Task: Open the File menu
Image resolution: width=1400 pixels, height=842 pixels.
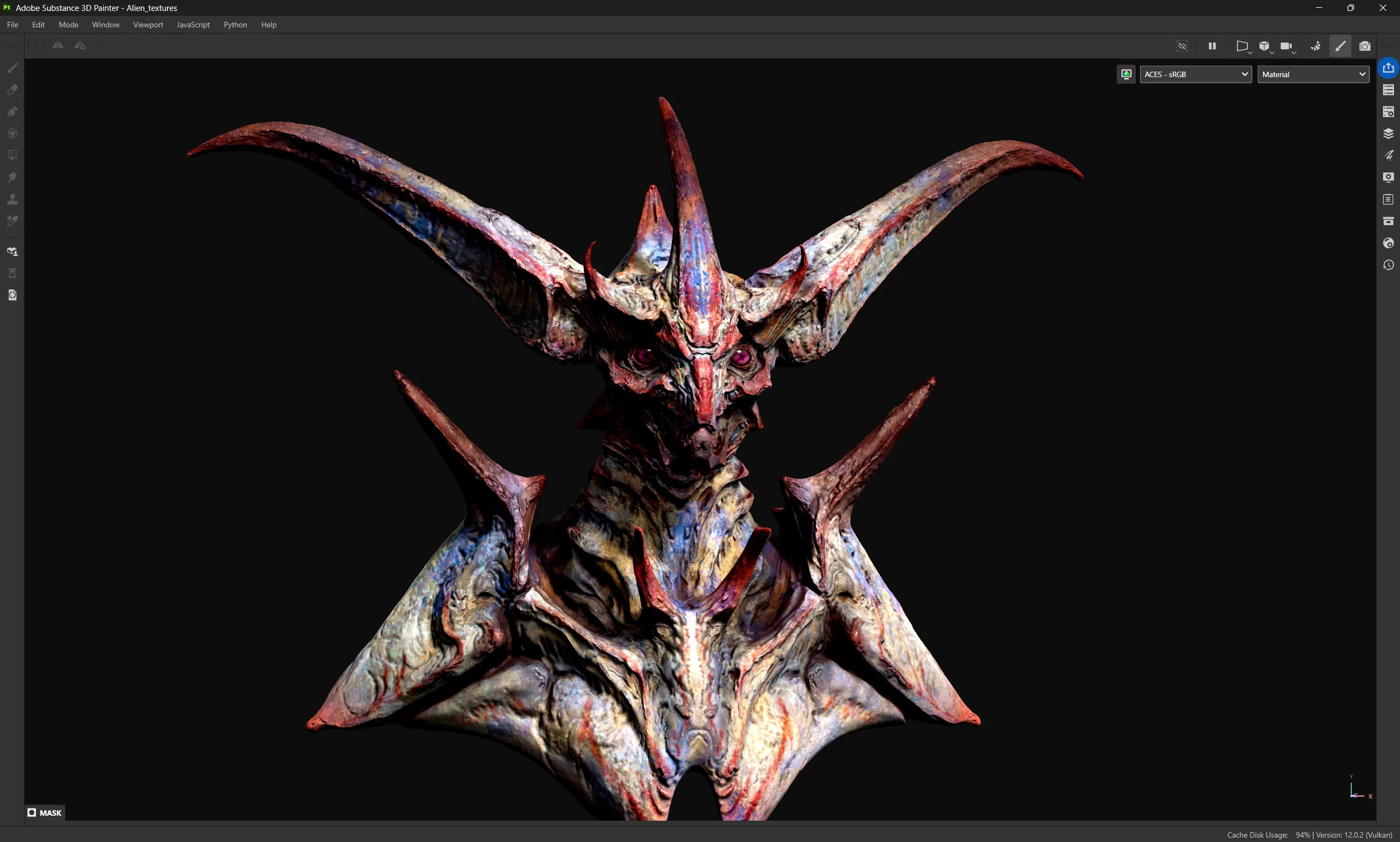Action: (13, 25)
